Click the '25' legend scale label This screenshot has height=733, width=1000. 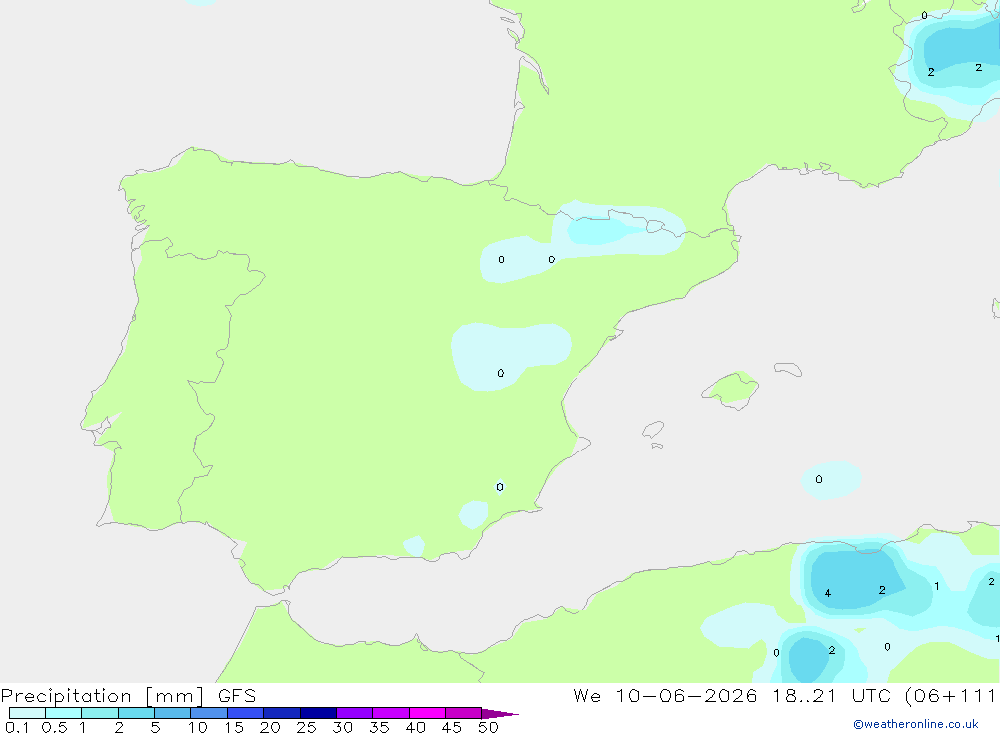coord(306,727)
